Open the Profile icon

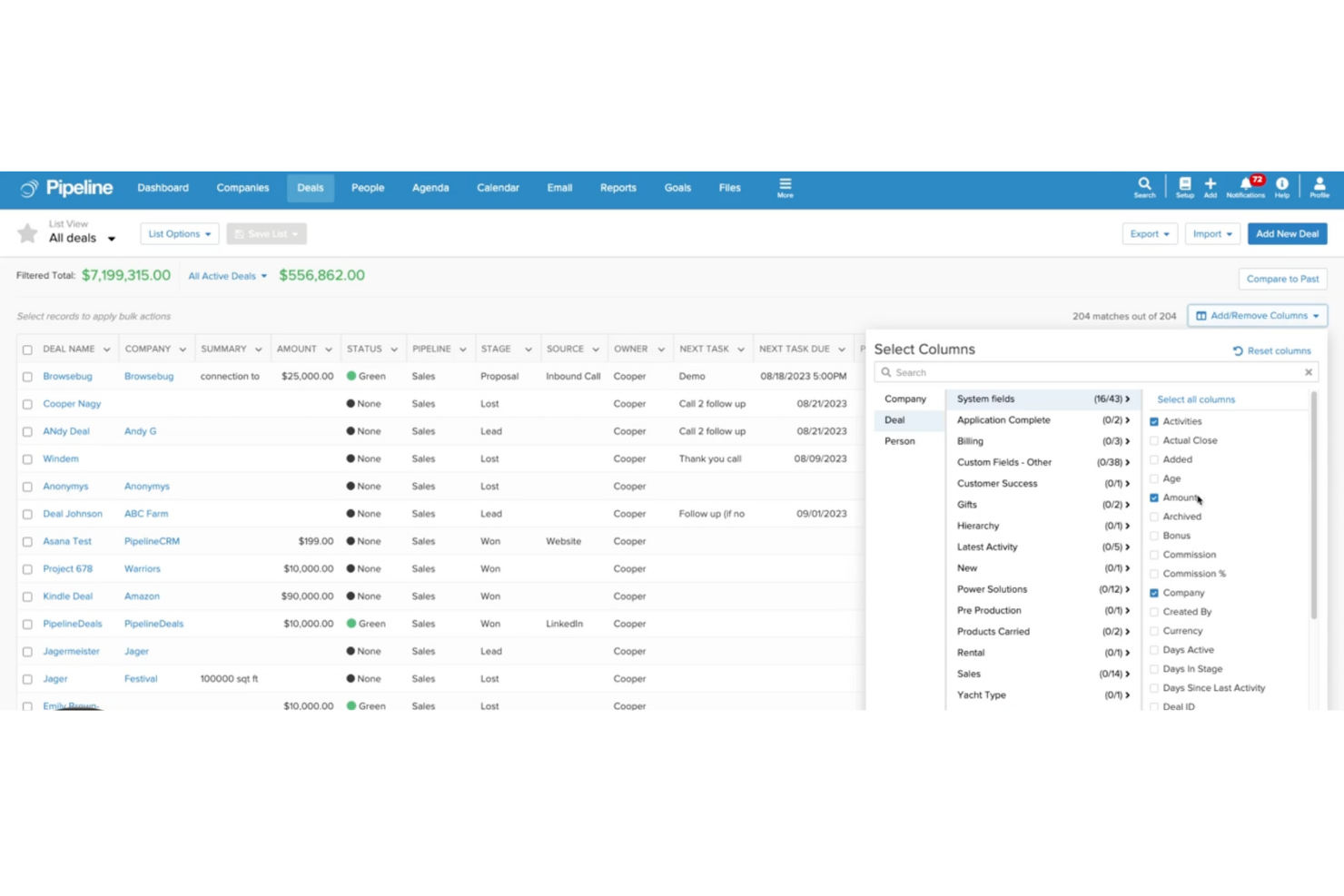1319,188
